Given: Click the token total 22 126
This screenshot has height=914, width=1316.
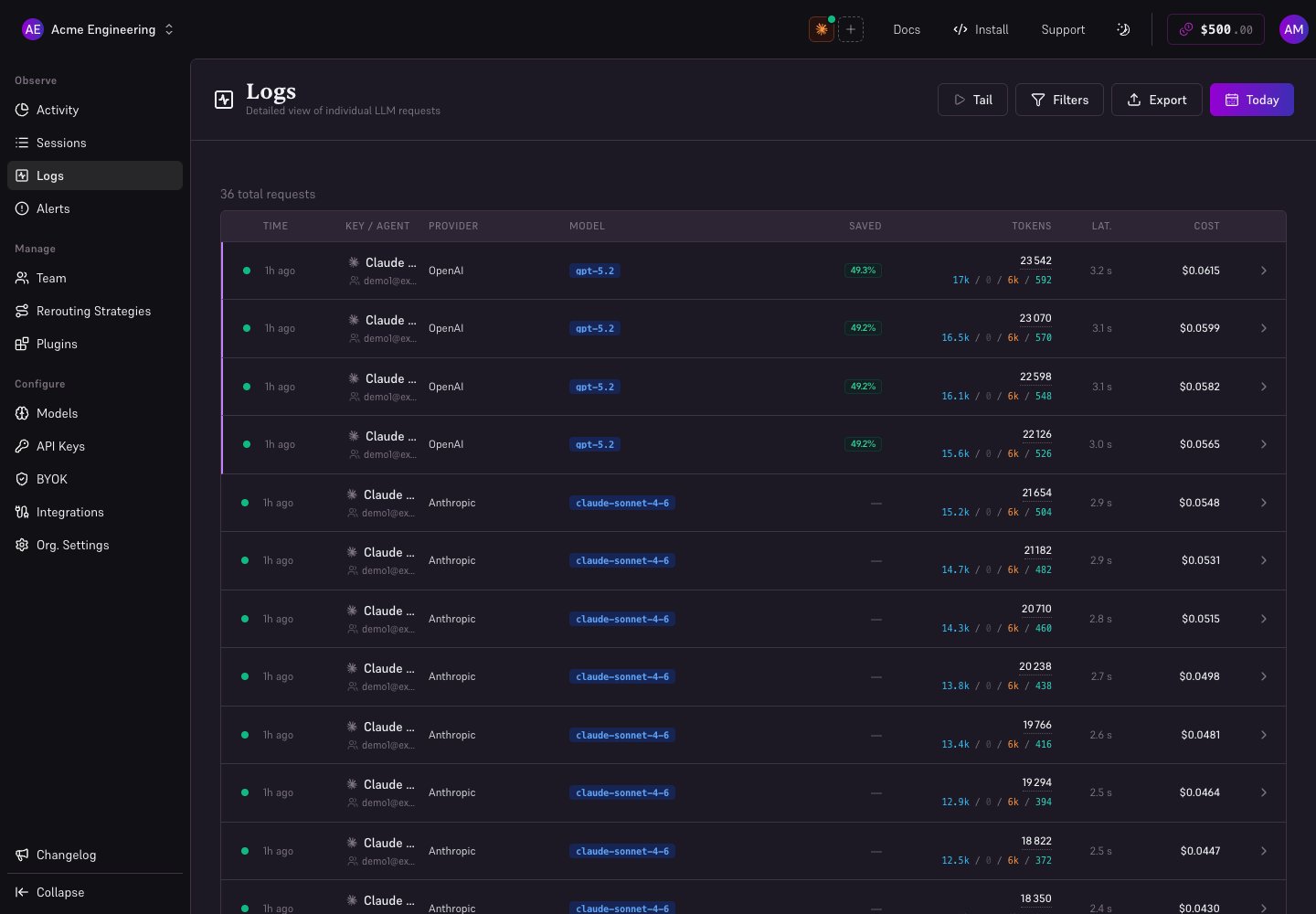Looking at the screenshot, I should click(x=1036, y=434).
